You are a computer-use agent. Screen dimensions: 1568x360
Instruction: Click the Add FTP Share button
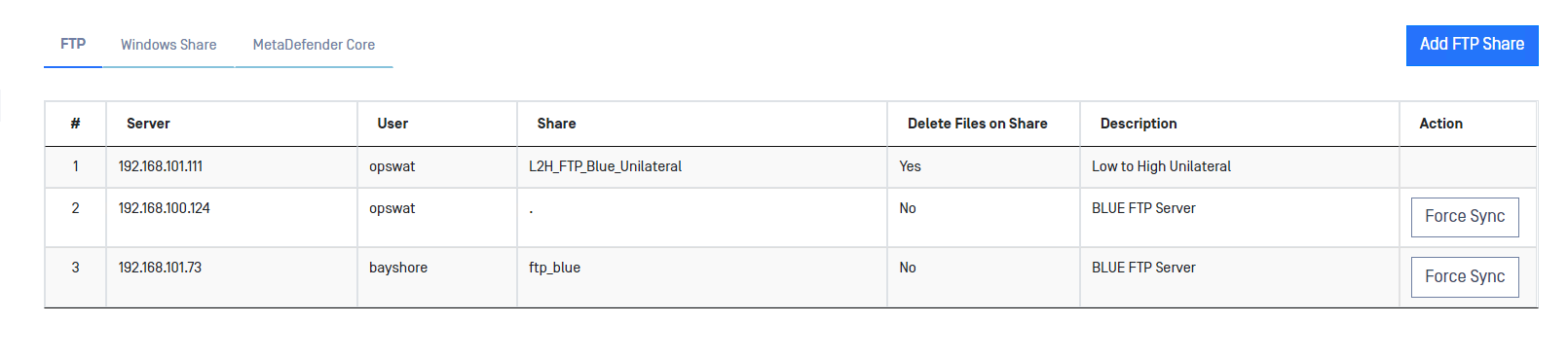1472,45
